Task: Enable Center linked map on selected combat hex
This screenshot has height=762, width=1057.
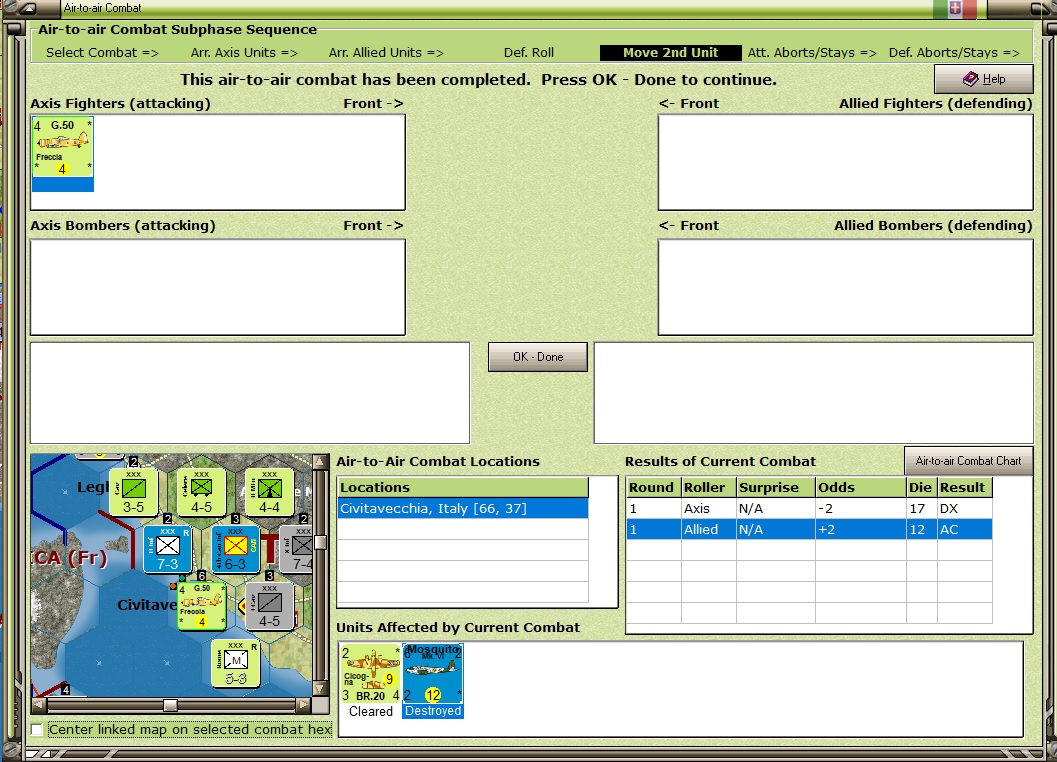Action: click(37, 729)
